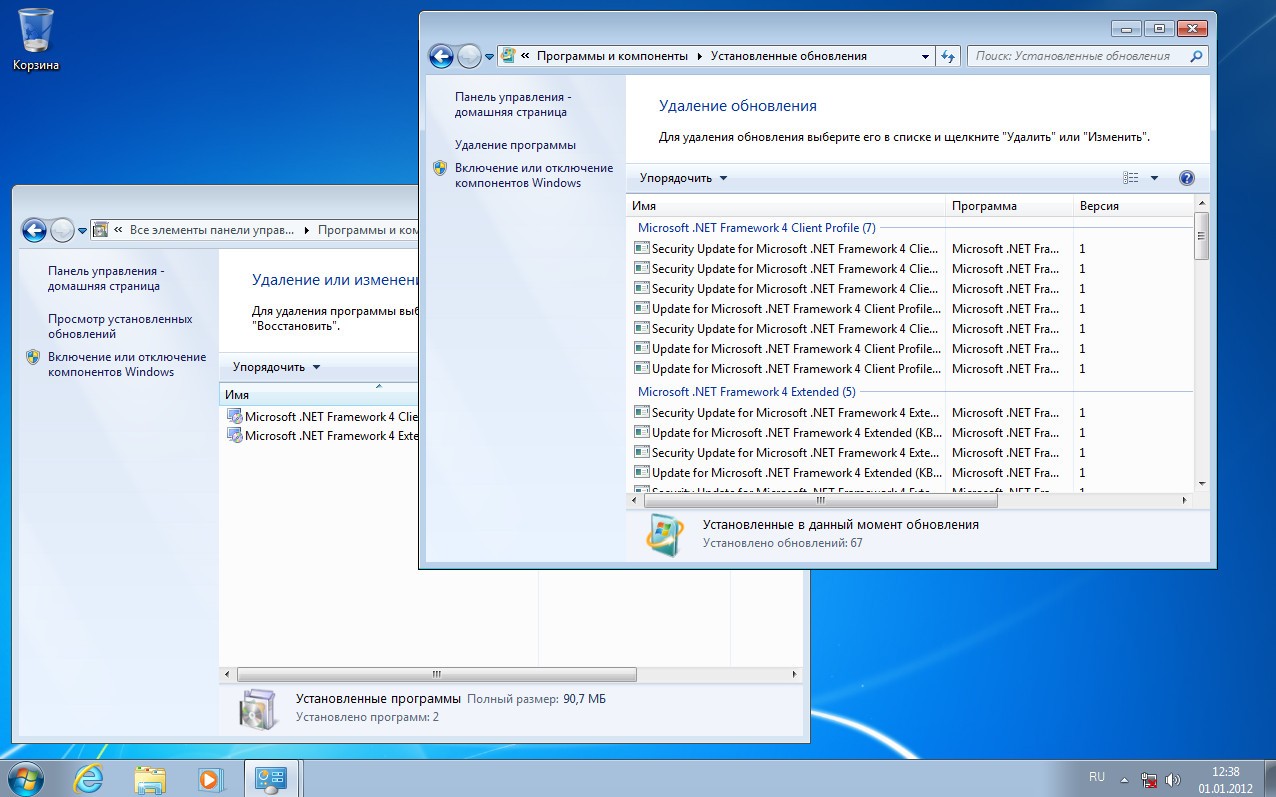Click the installed programs icon in the rear details pane
This screenshot has width=1276, height=797.
pos(259,709)
